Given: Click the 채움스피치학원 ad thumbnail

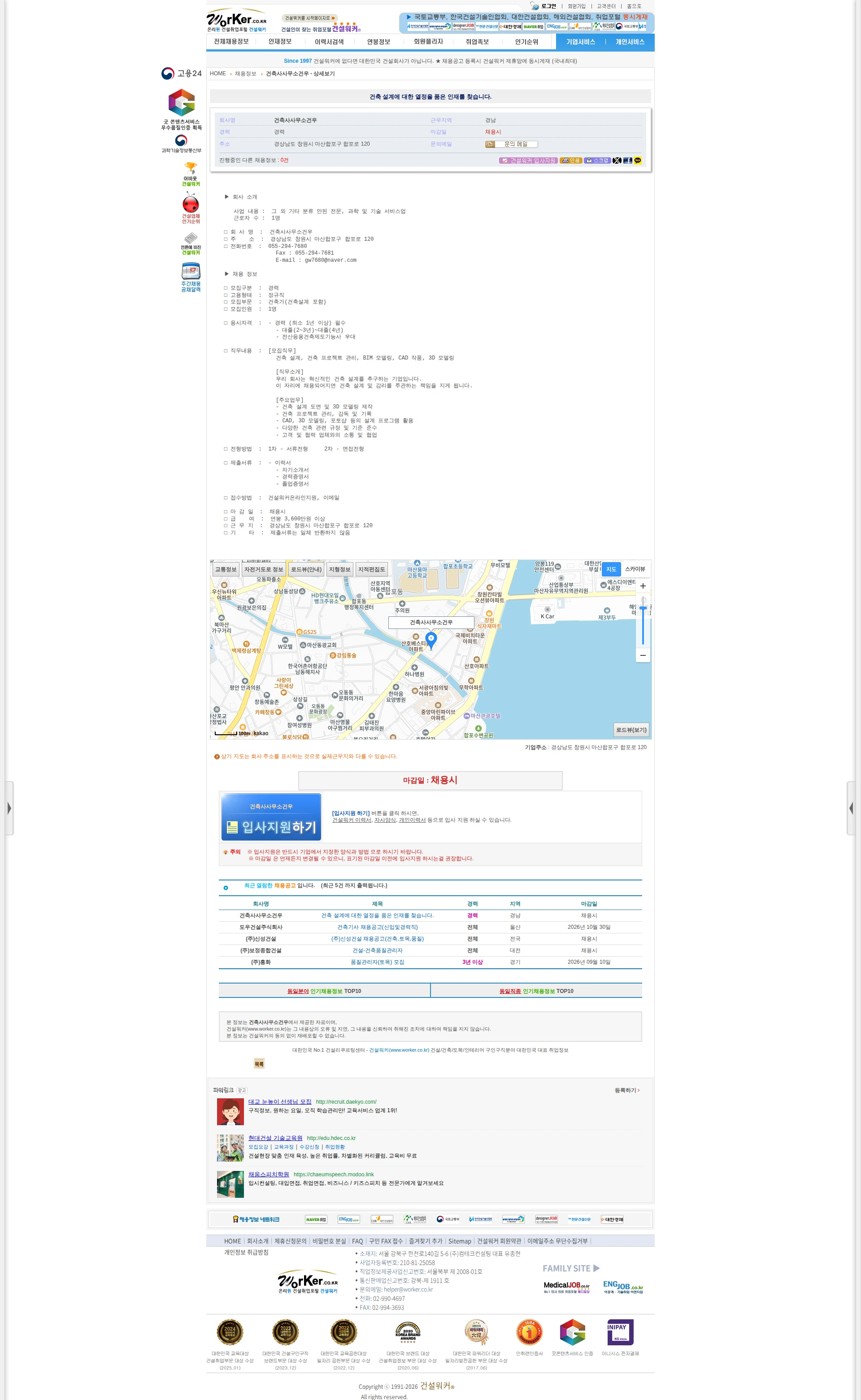Looking at the screenshot, I should (x=230, y=1184).
